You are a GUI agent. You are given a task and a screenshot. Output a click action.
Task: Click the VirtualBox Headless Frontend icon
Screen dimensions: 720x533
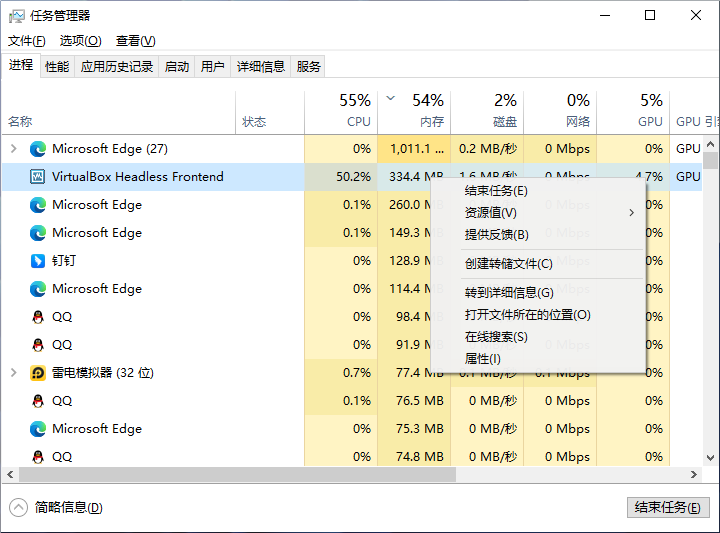click(x=38, y=177)
